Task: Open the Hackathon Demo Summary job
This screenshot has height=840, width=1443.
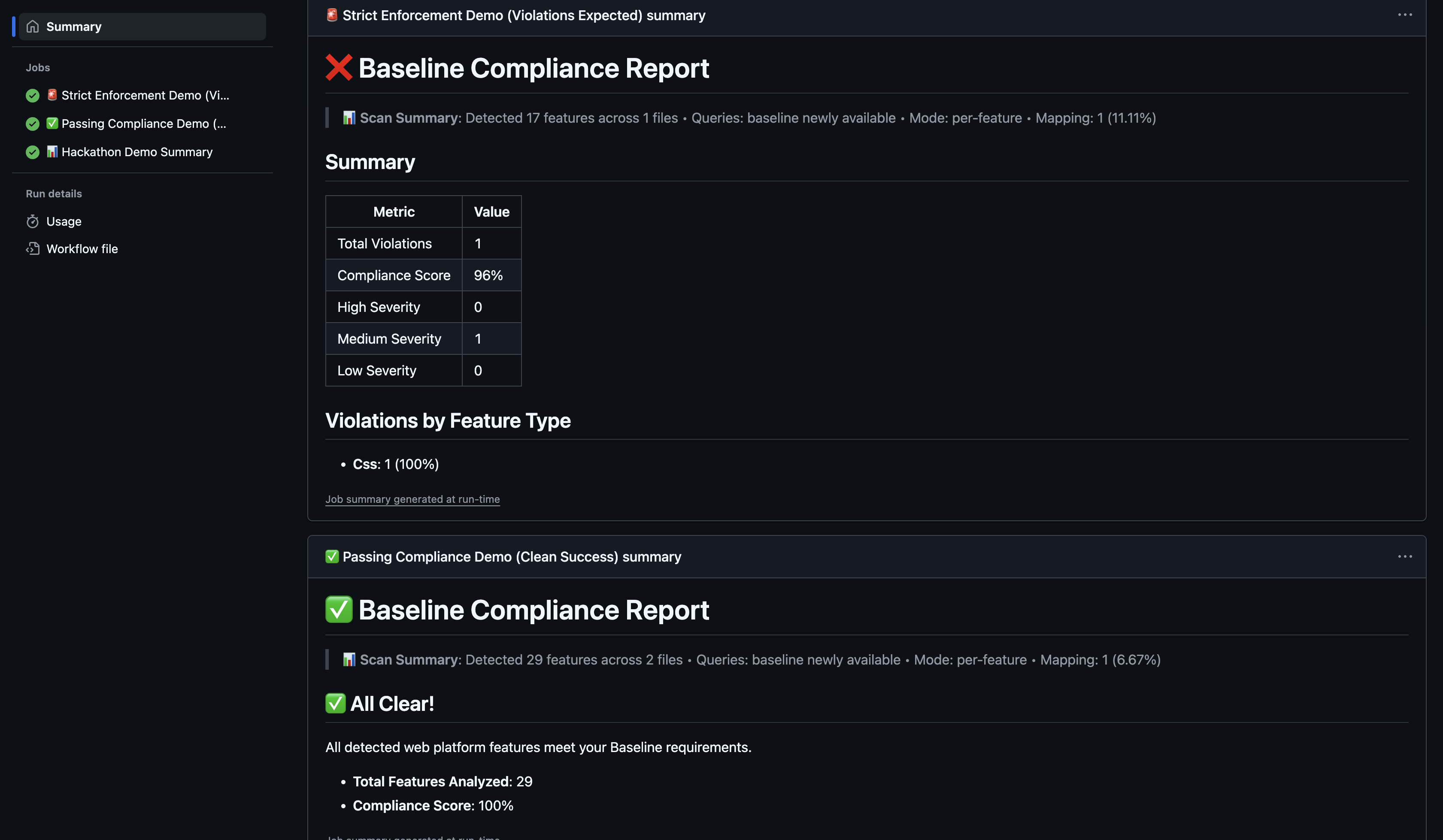Action: pyautogui.click(x=137, y=152)
